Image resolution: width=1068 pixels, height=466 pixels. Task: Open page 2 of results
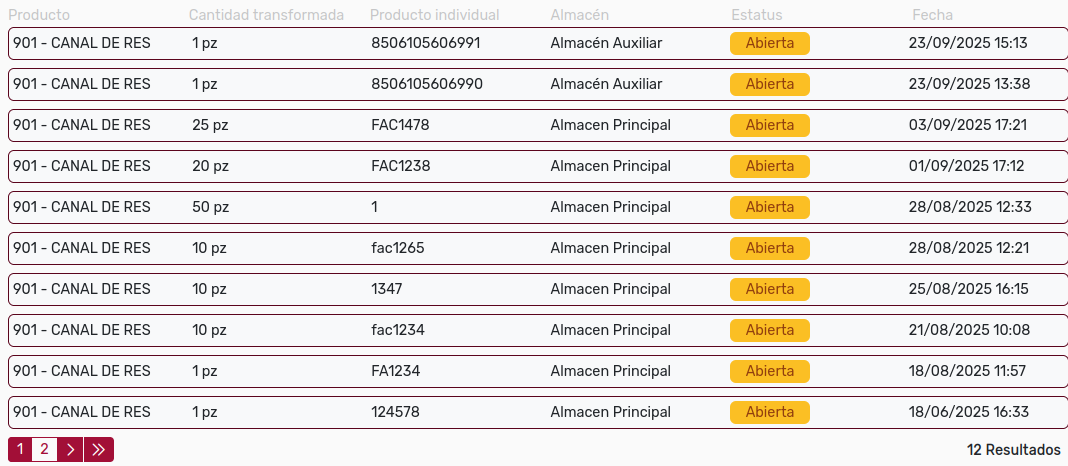[44, 450]
